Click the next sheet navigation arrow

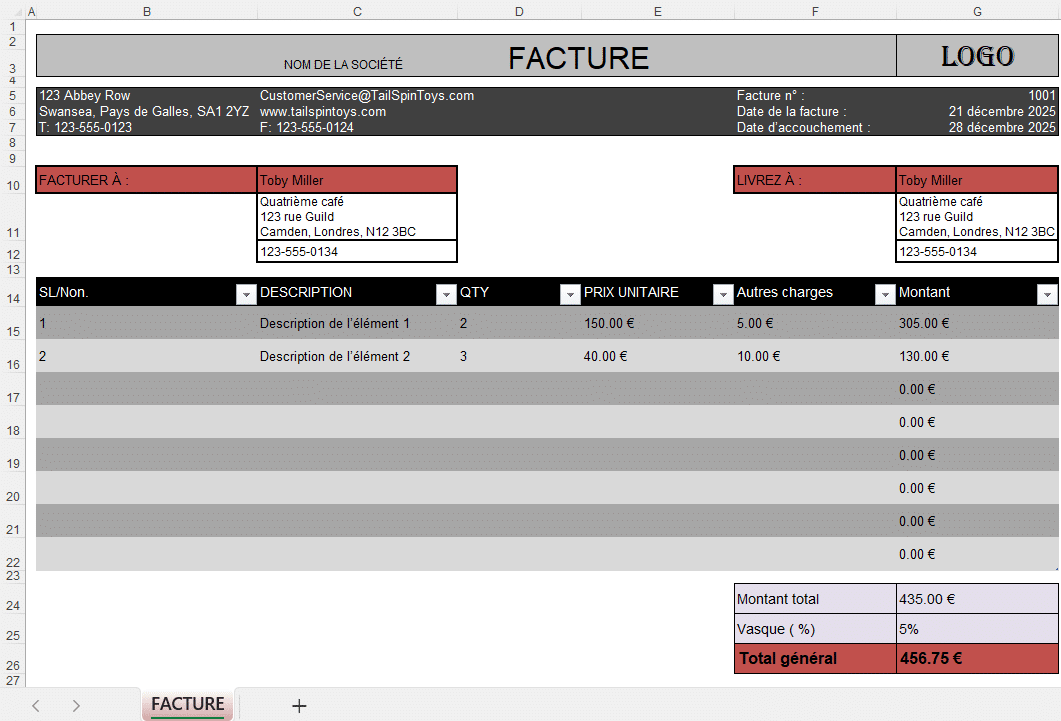point(77,705)
